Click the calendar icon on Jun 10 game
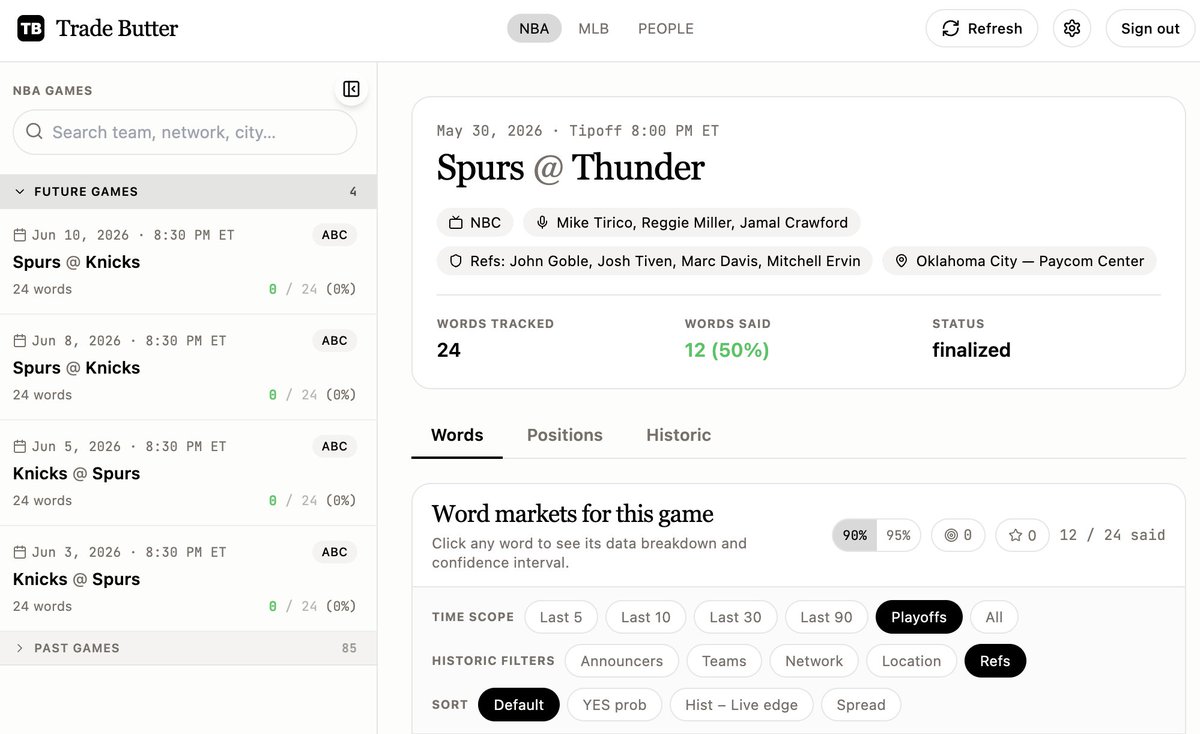Viewport: 1200px width, 734px height. (x=20, y=235)
